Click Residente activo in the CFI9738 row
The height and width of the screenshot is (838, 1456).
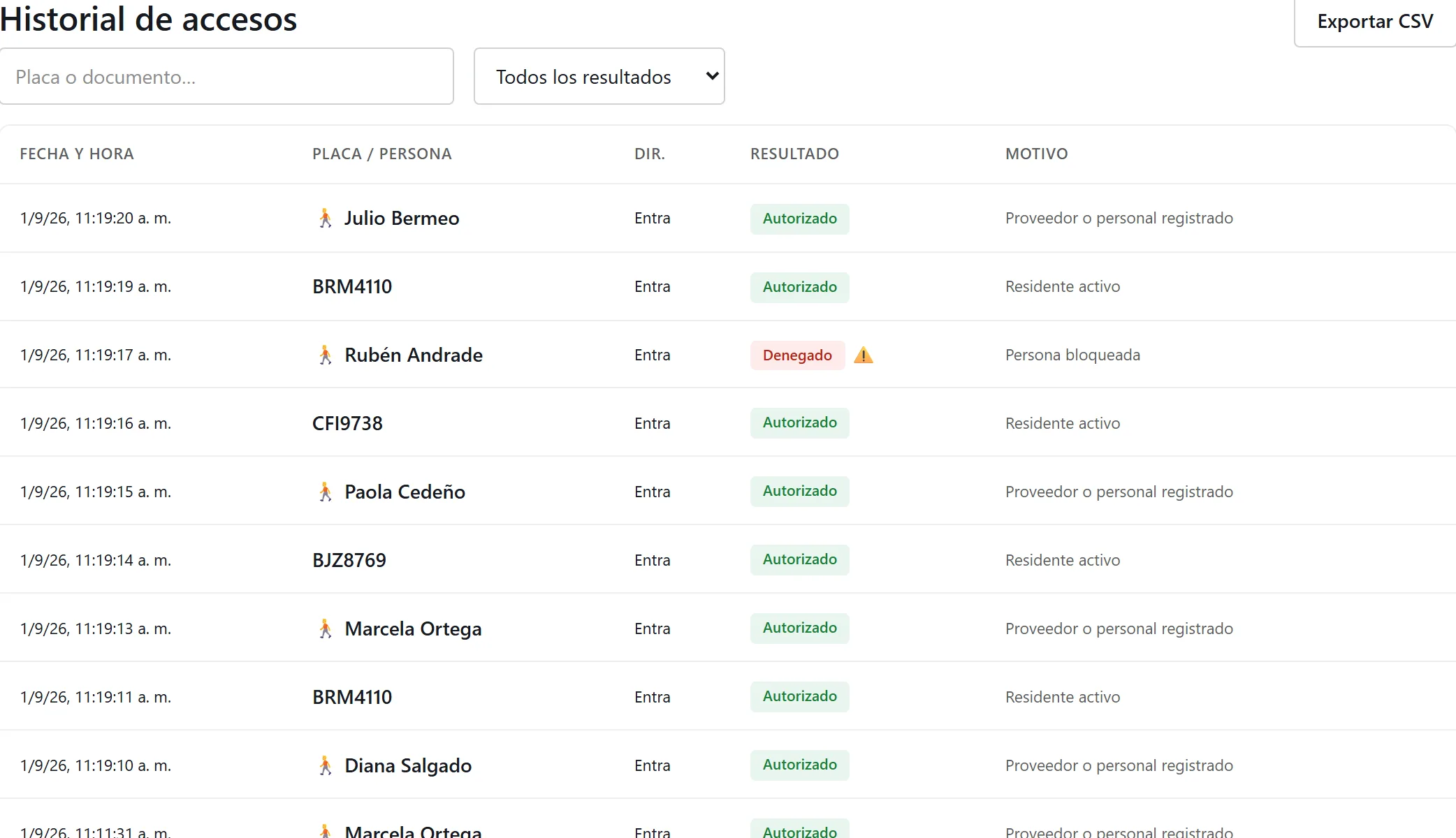pyautogui.click(x=1063, y=424)
